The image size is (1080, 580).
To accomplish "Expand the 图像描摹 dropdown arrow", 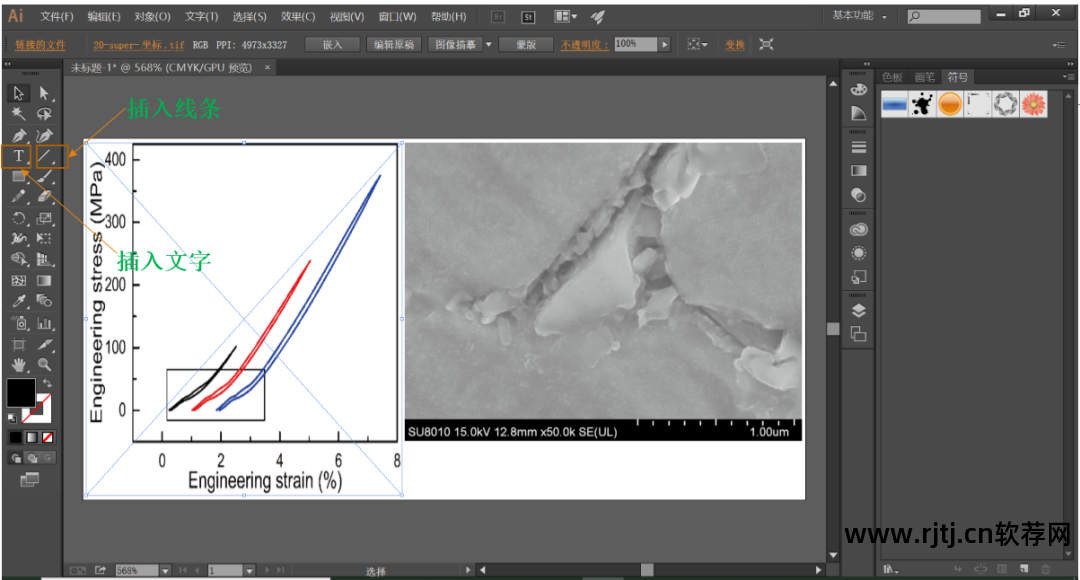I will (x=488, y=45).
